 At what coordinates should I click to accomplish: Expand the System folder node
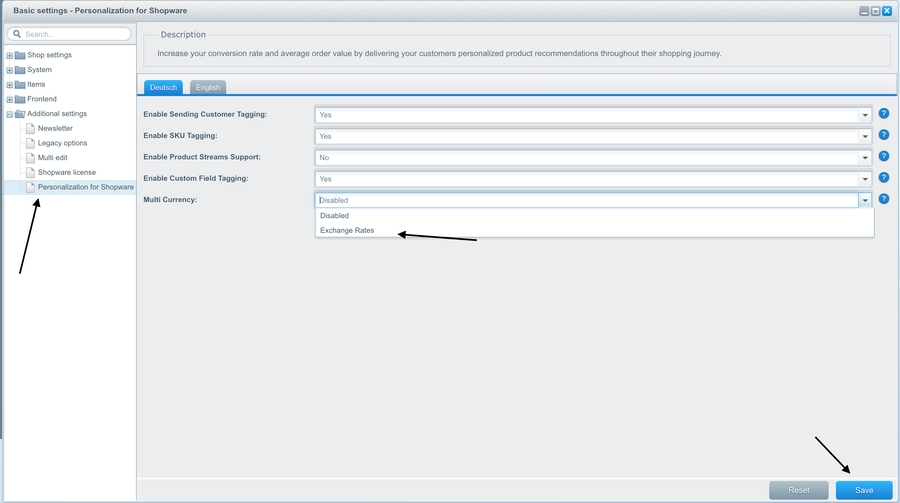pyautogui.click(x=10, y=70)
